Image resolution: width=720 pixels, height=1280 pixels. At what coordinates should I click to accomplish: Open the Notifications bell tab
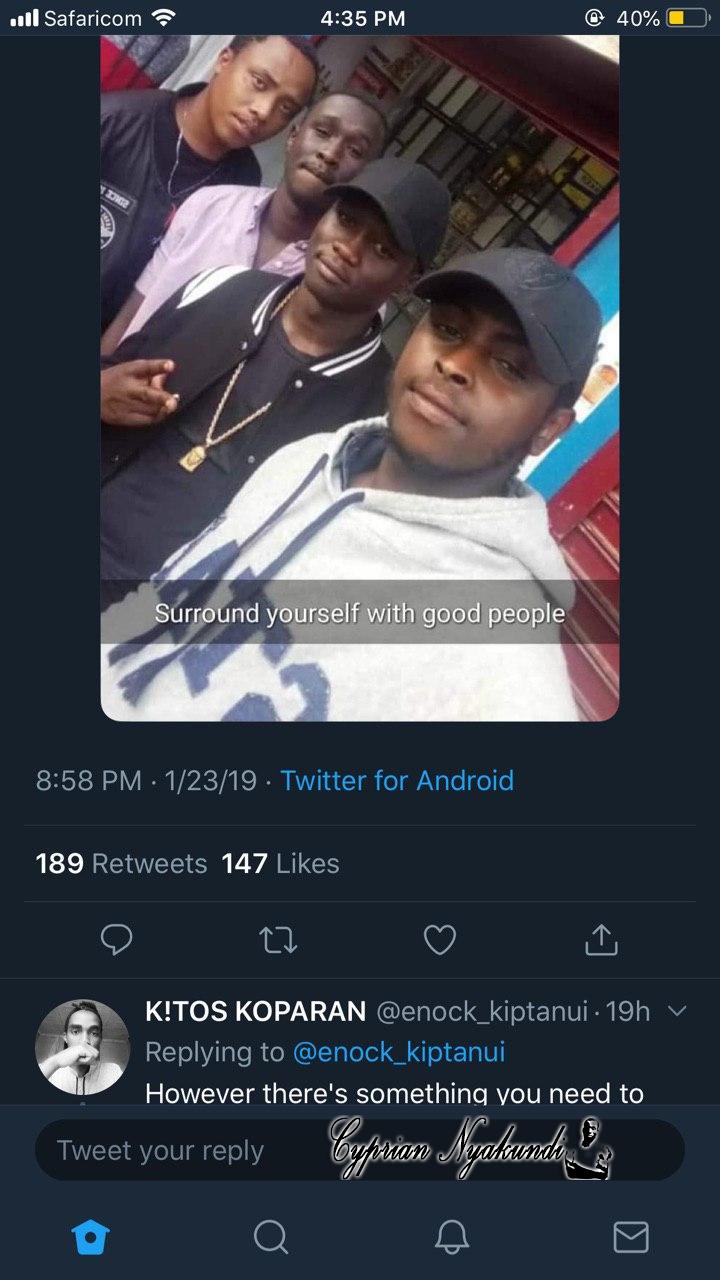452,1238
